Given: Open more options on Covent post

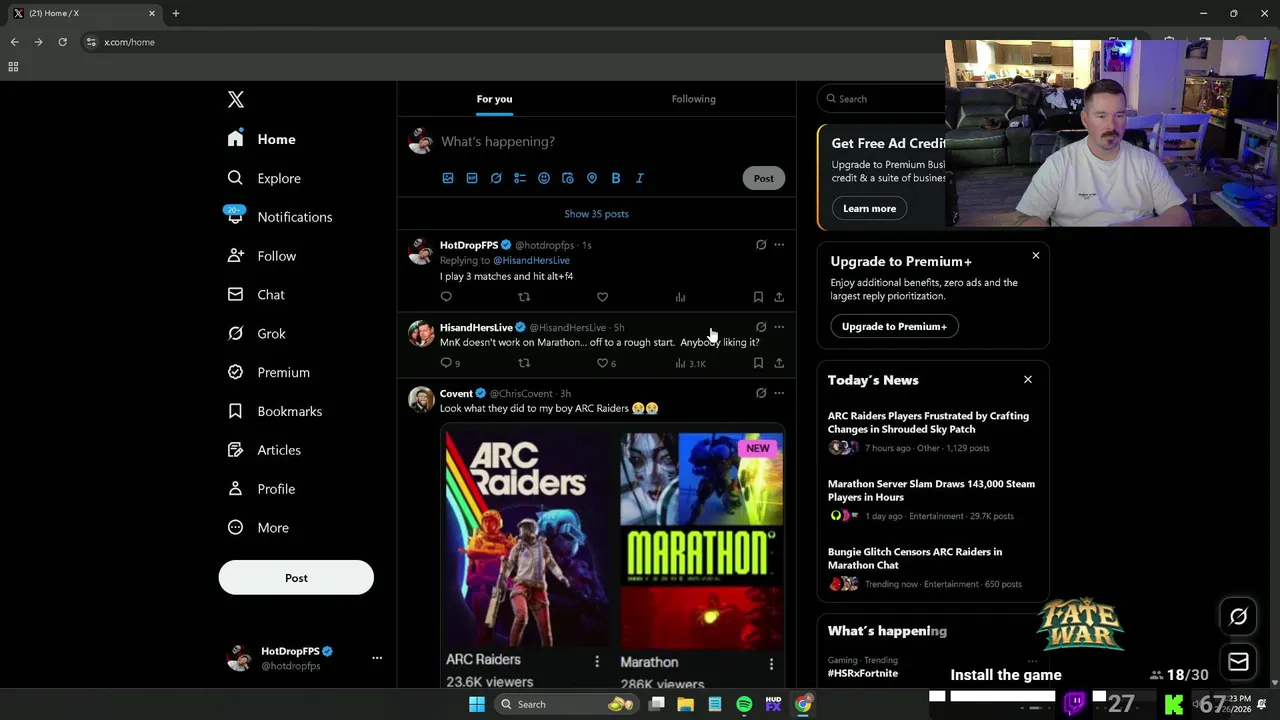Looking at the screenshot, I should click(779, 393).
